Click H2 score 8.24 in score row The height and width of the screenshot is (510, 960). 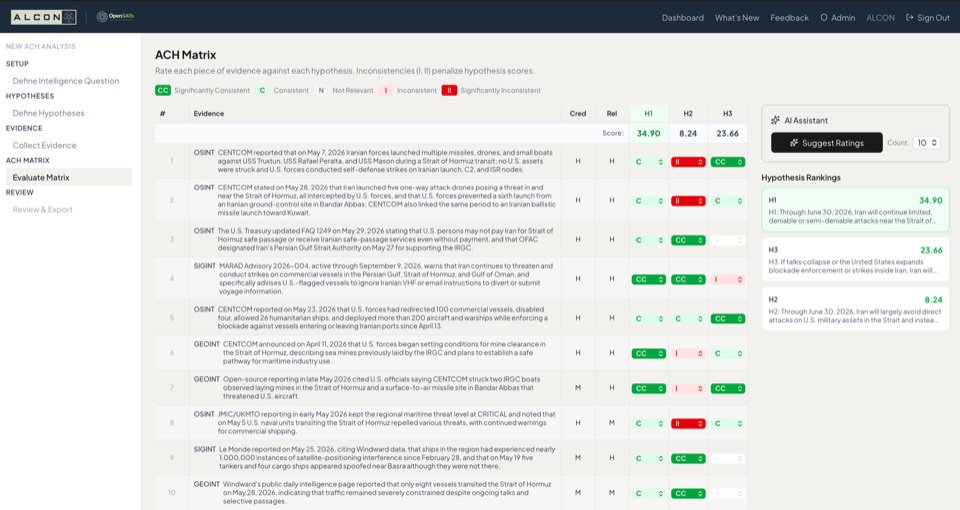[688, 133]
